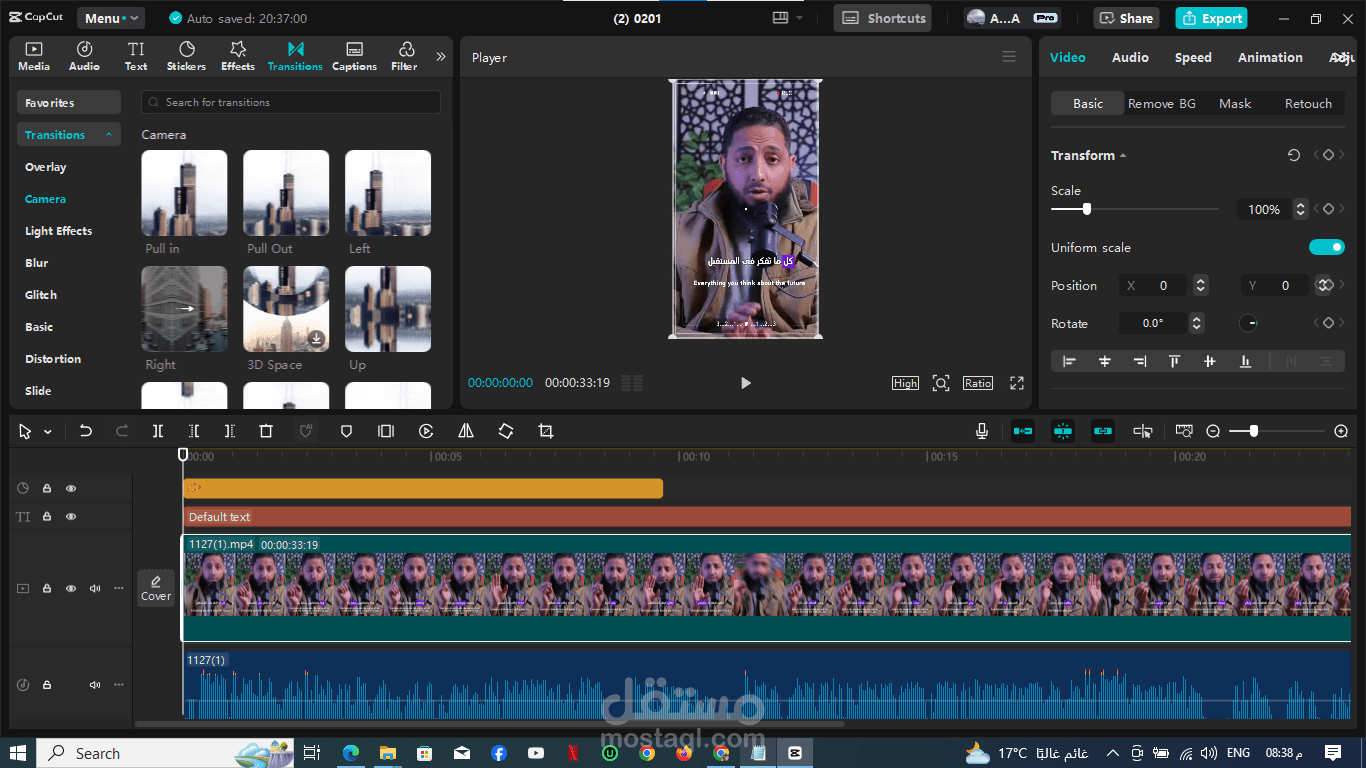1366x768 pixels.
Task: Open fullscreen preview in the player
Action: click(x=1017, y=383)
